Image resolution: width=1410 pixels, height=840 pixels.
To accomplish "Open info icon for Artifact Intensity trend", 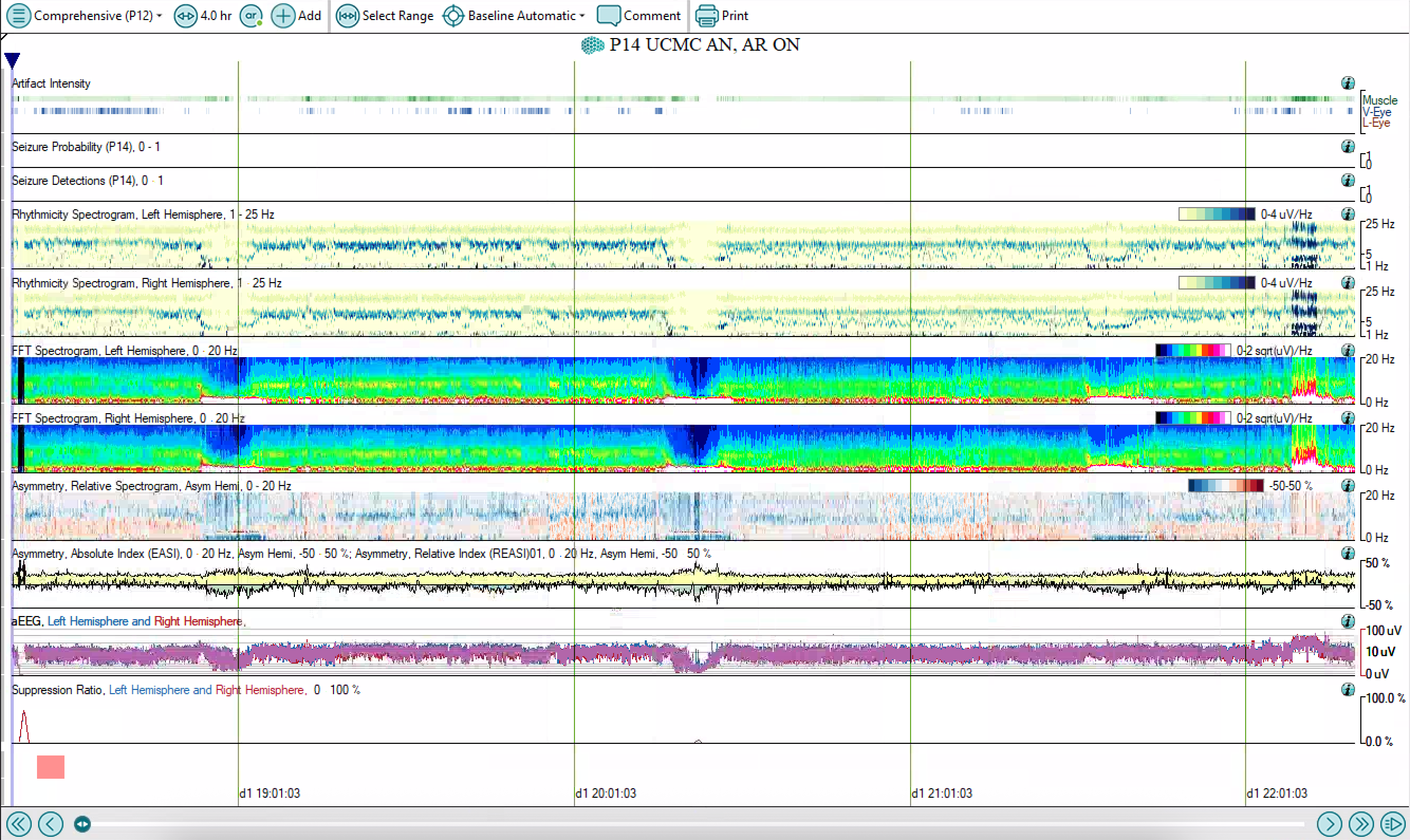I will 1348,83.
